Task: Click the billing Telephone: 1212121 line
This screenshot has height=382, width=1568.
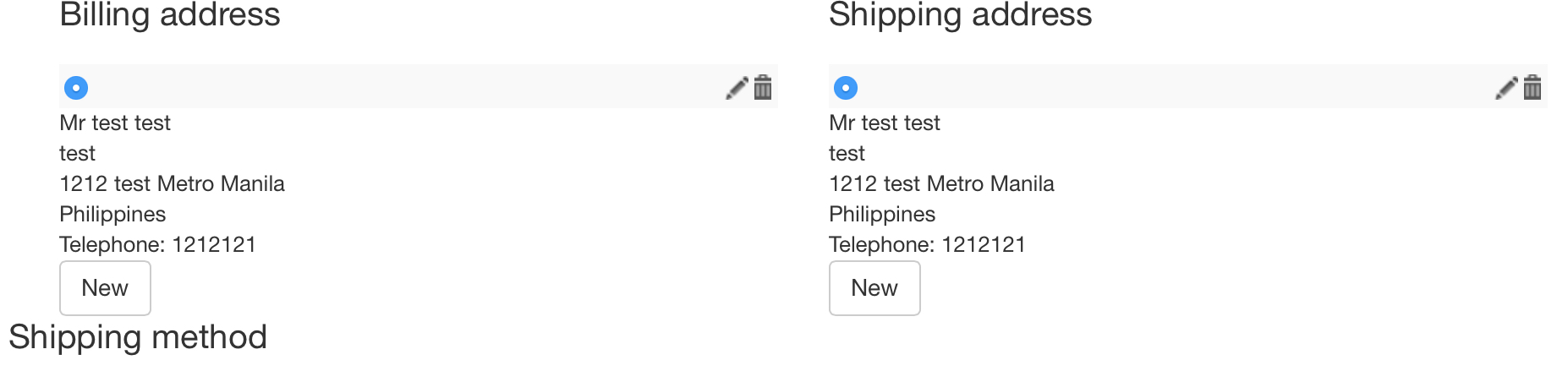Action: click(157, 245)
